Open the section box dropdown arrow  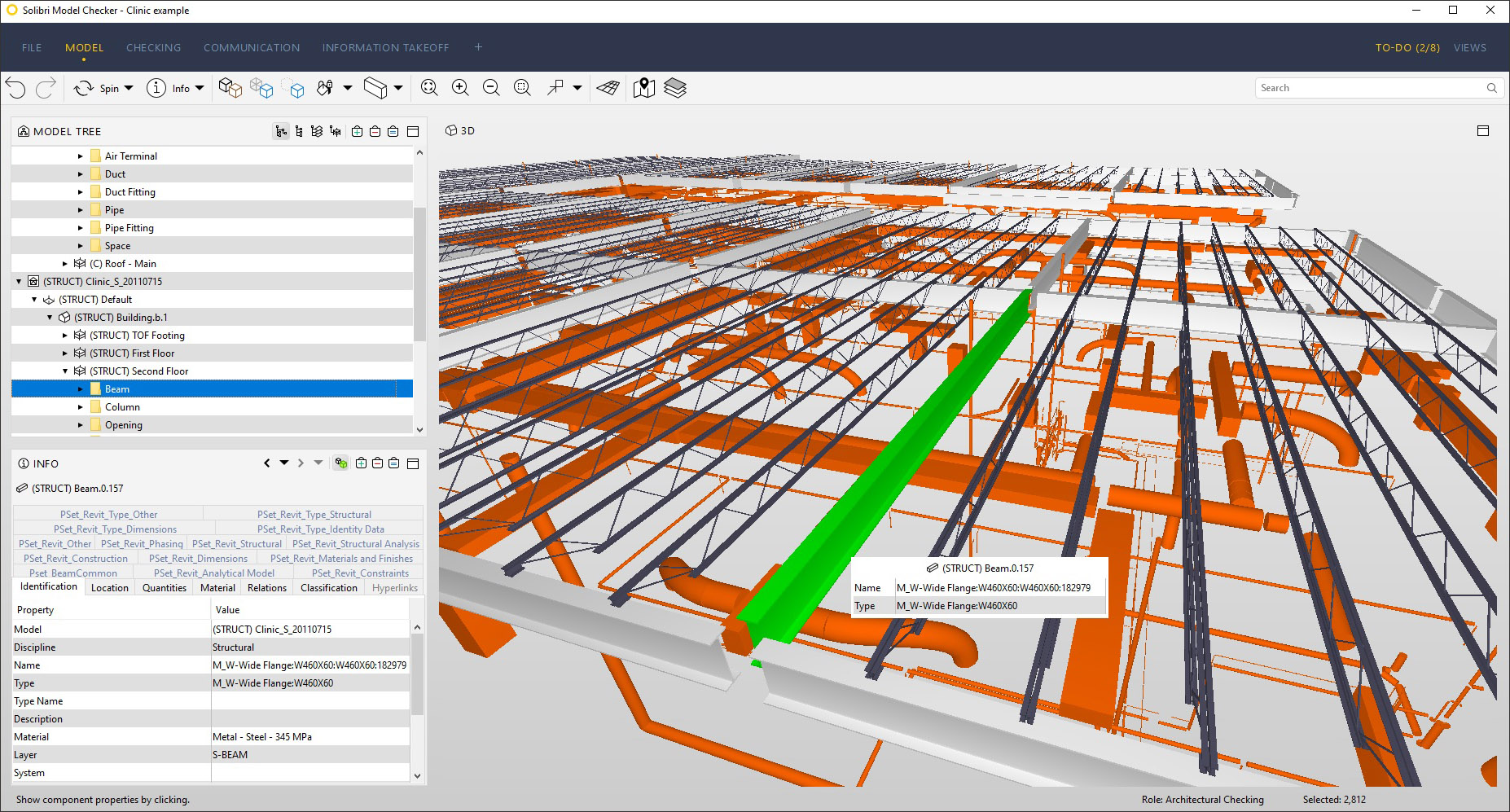pyautogui.click(x=398, y=88)
